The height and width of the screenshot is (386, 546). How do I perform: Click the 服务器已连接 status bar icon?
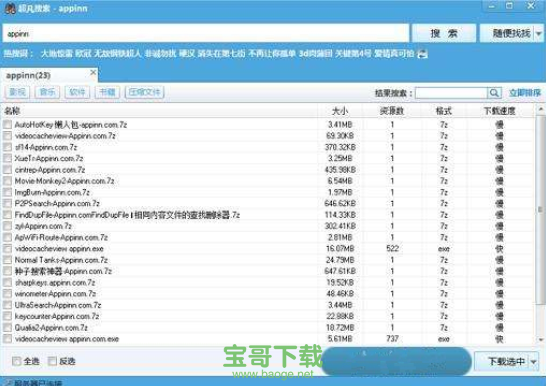tap(8, 383)
